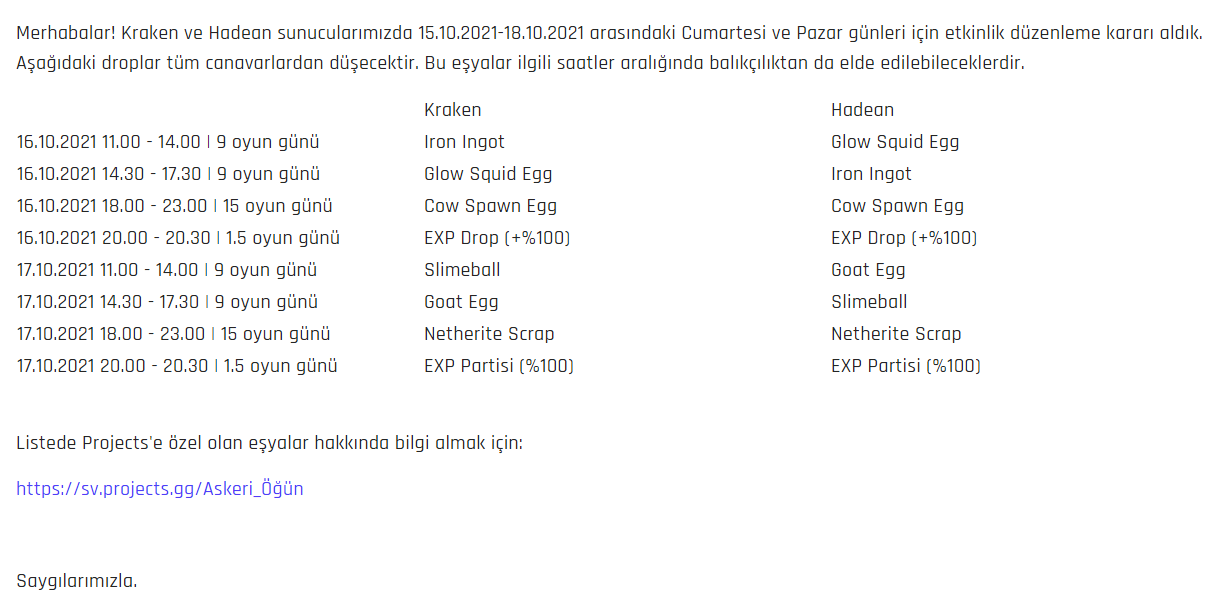Select Goat Egg in the Hadean column
This screenshot has width=1217, height=605.
(x=868, y=270)
